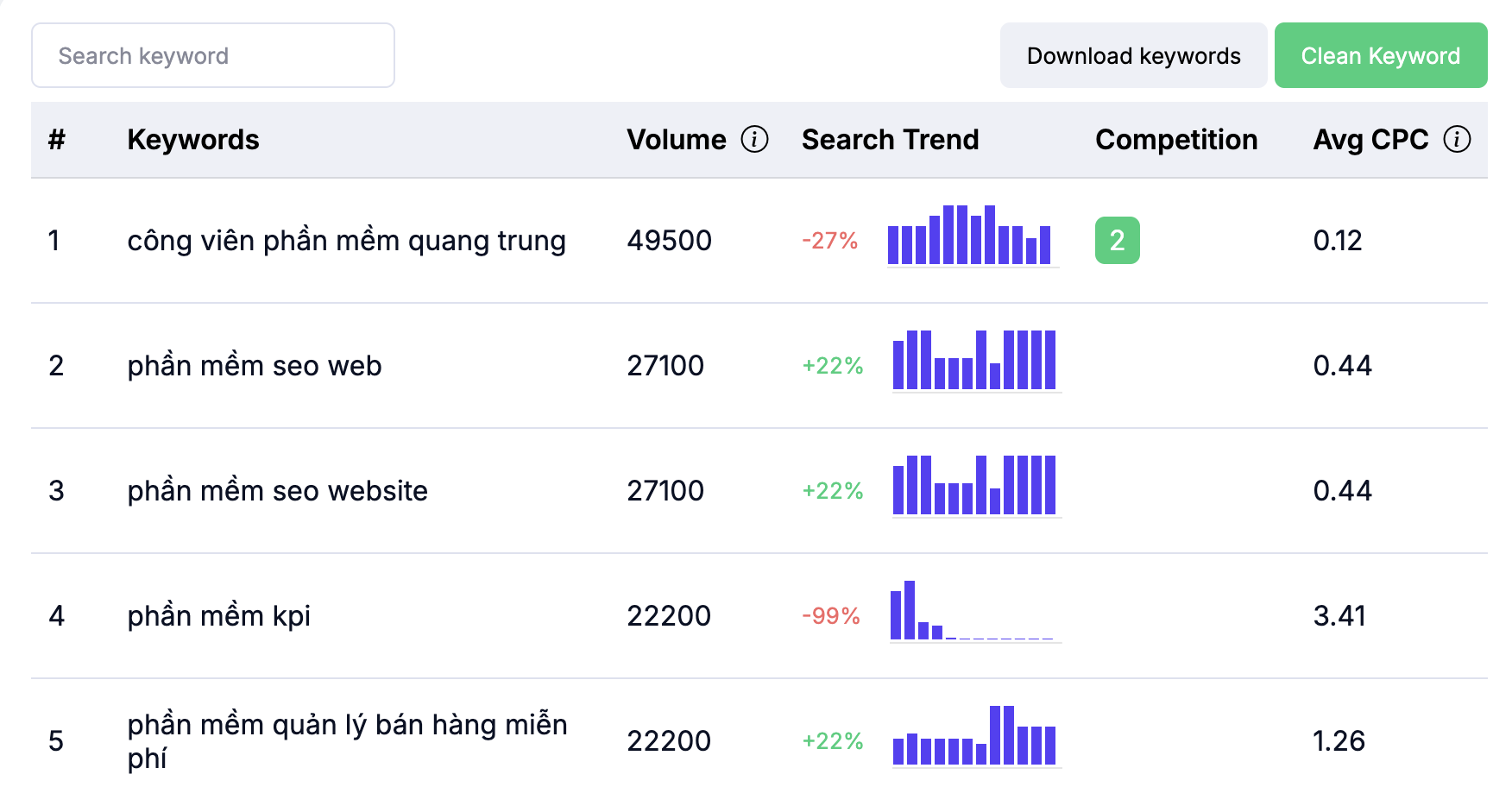Click the Clean Keyword button
The image size is (1512, 787).
click(x=1381, y=55)
